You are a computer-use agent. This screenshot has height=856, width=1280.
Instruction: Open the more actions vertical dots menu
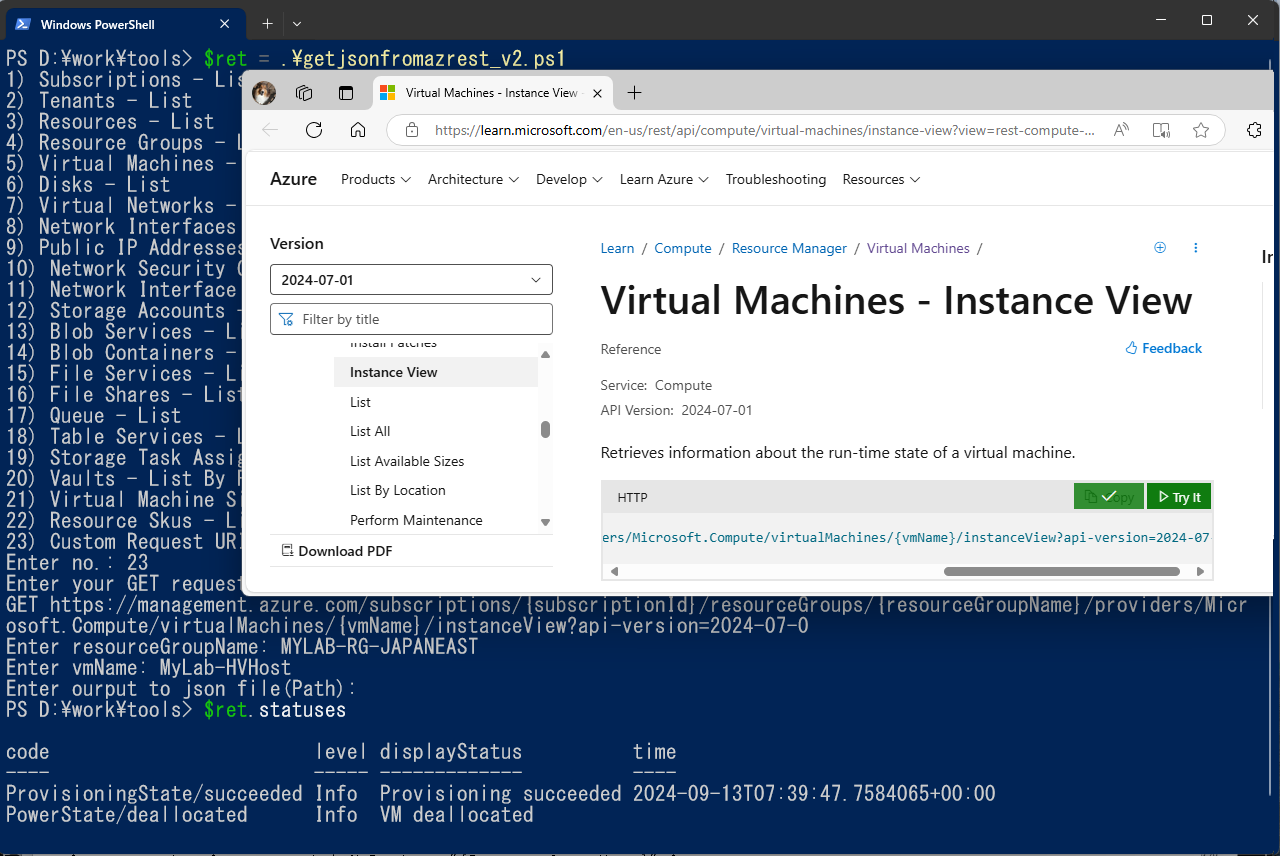1195,248
